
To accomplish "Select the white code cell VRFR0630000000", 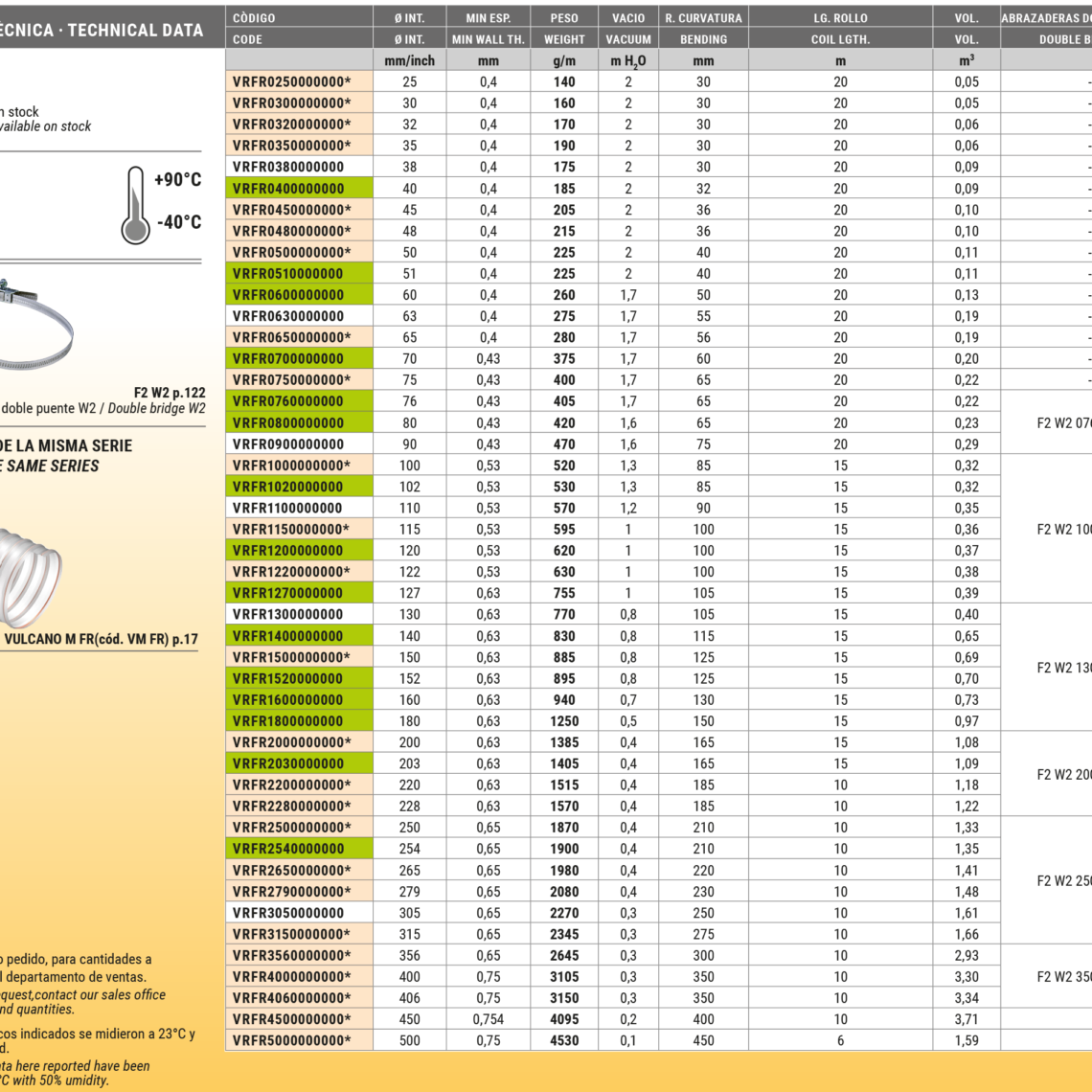I will coord(287,316).
